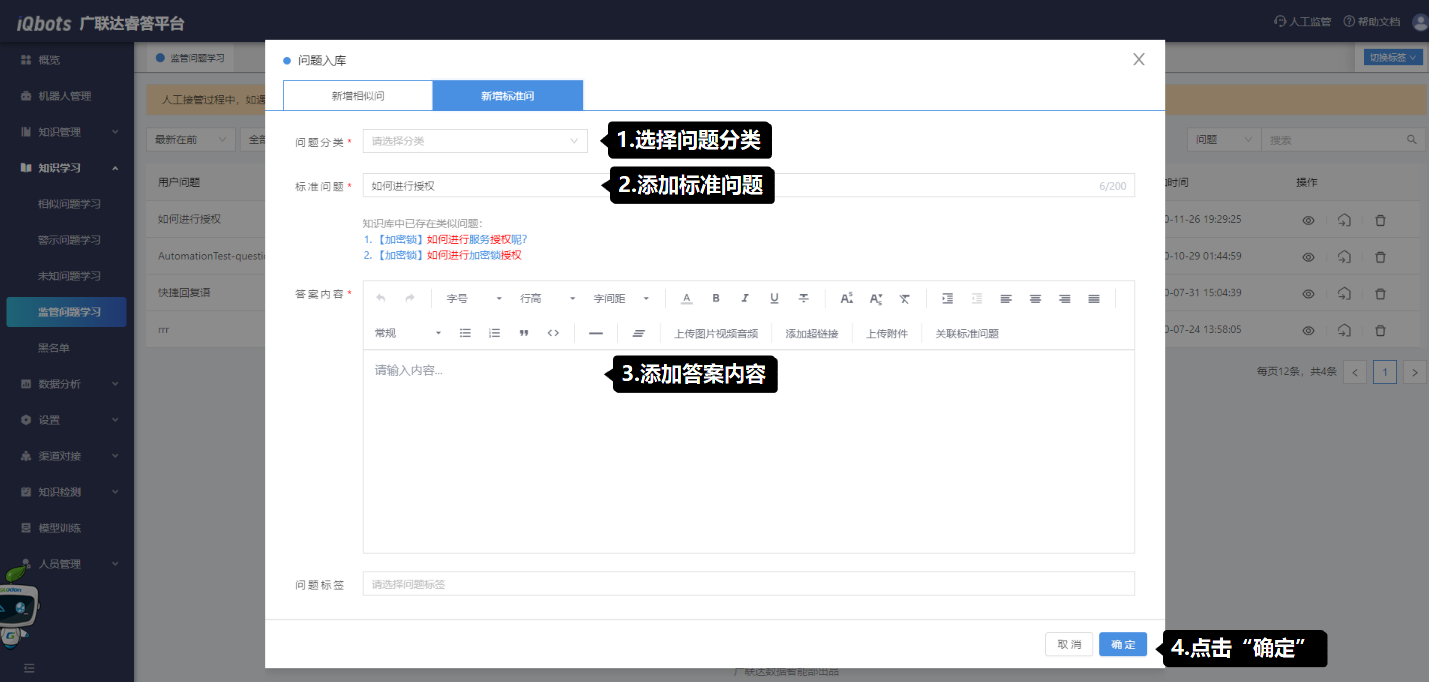Insert a blockquote using quote icon
The height and width of the screenshot is (682, 1429).
(523, 333)
